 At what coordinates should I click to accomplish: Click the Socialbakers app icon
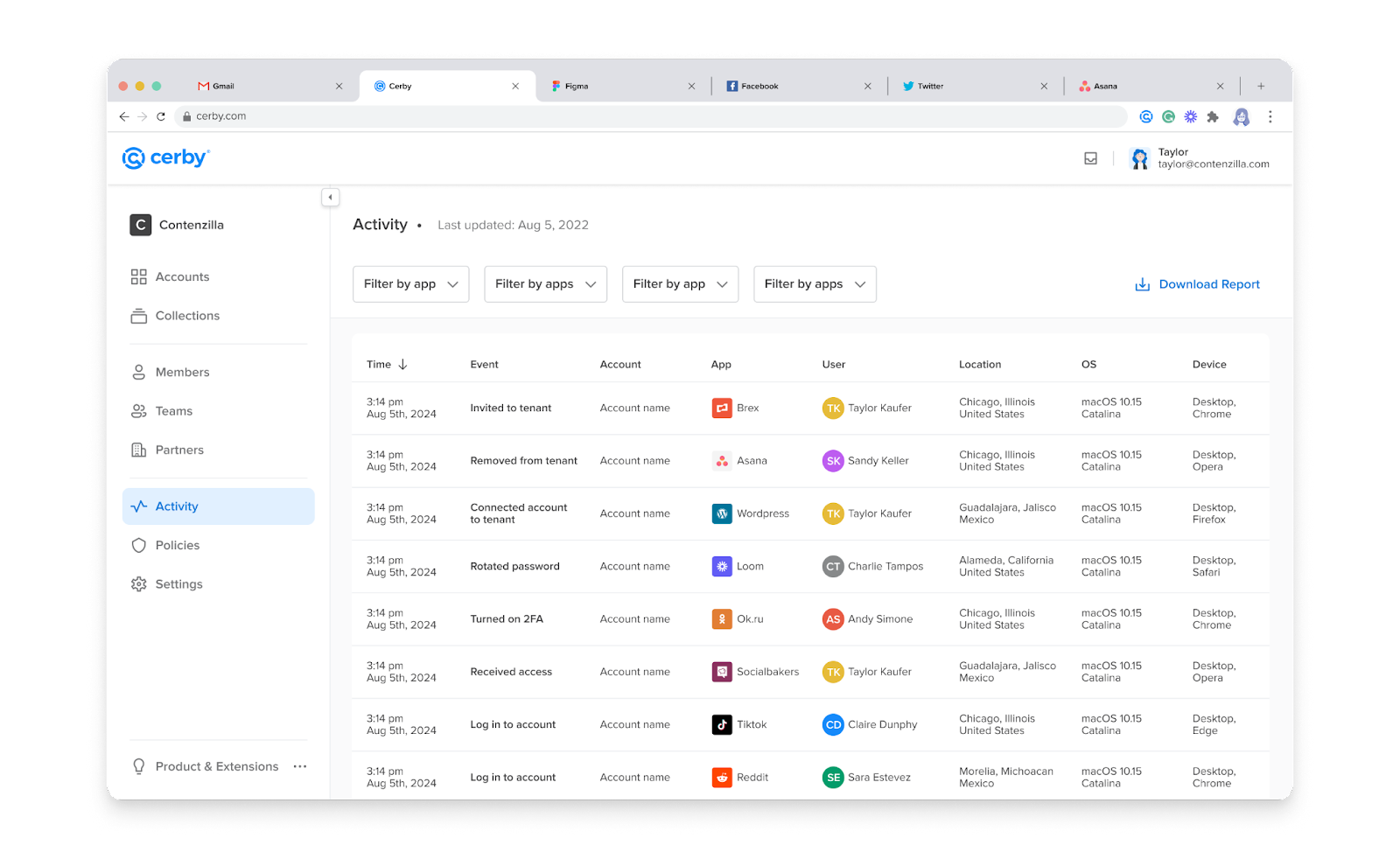[722, 672]
